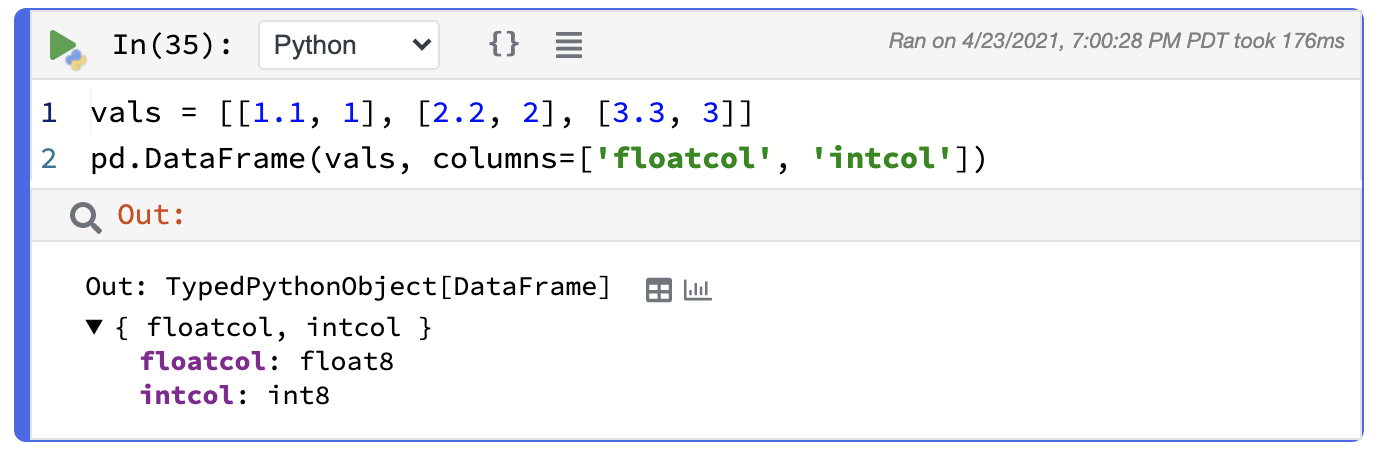Click line number 2 in the gutter
The width and height of the screenshot is (1376, 454).
coord(49,159)
